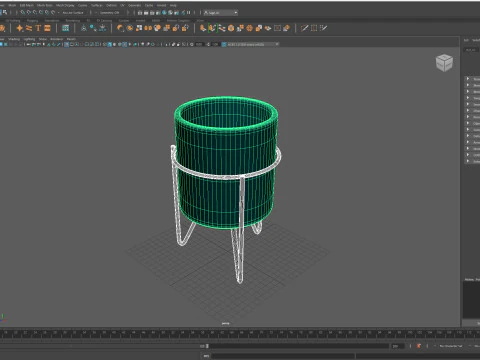Open the Sign In account dropdown
Screen dimensions: 480x360
[221, 13]
